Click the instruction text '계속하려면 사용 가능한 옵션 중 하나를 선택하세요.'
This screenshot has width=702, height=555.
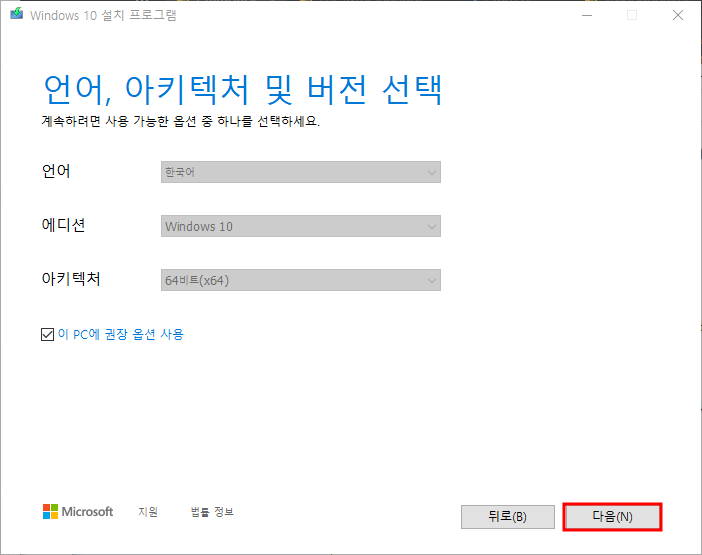[181, 121]
